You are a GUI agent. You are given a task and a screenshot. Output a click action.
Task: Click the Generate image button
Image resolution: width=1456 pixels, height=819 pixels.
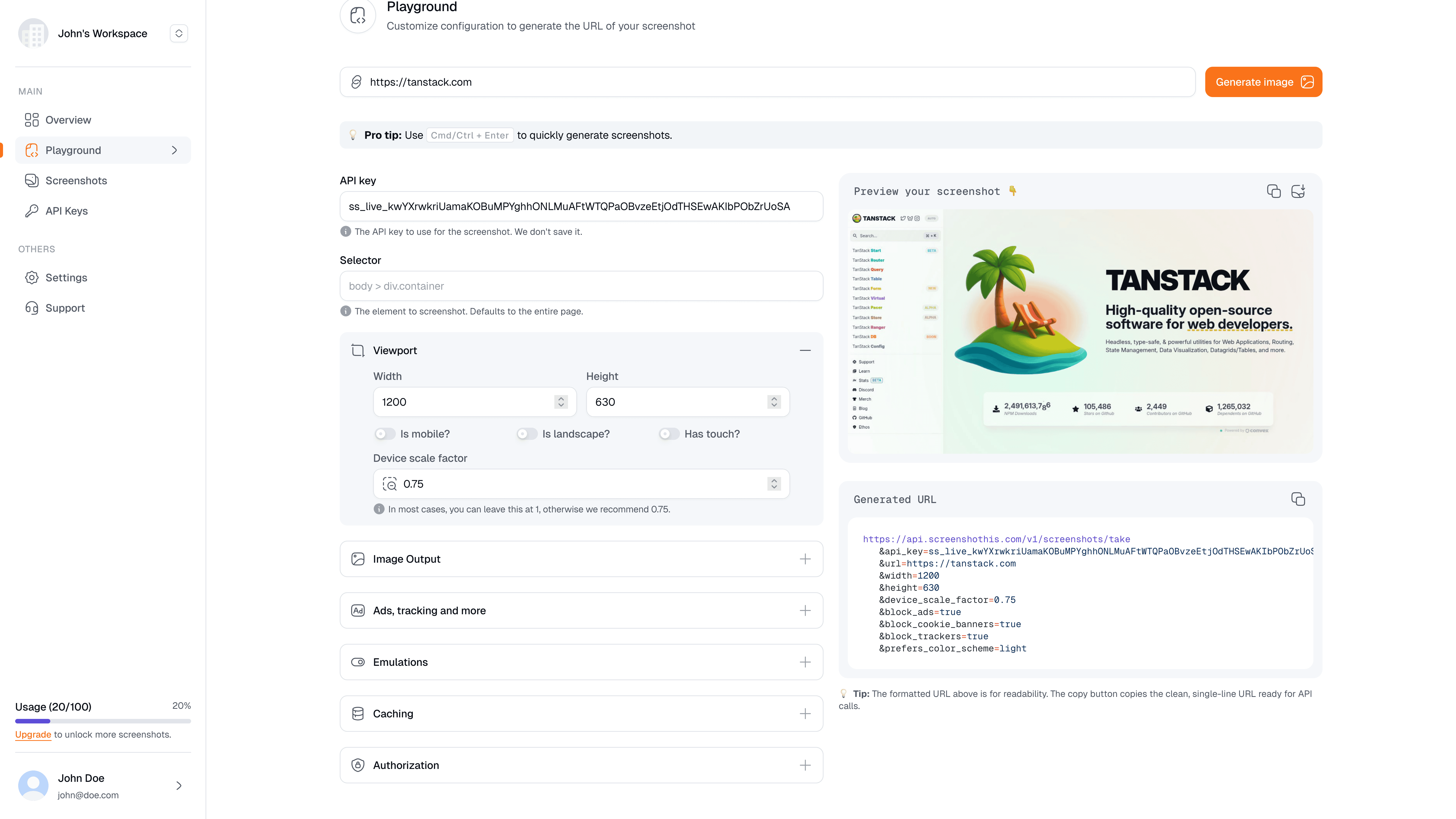click(x=1263, y=82)
